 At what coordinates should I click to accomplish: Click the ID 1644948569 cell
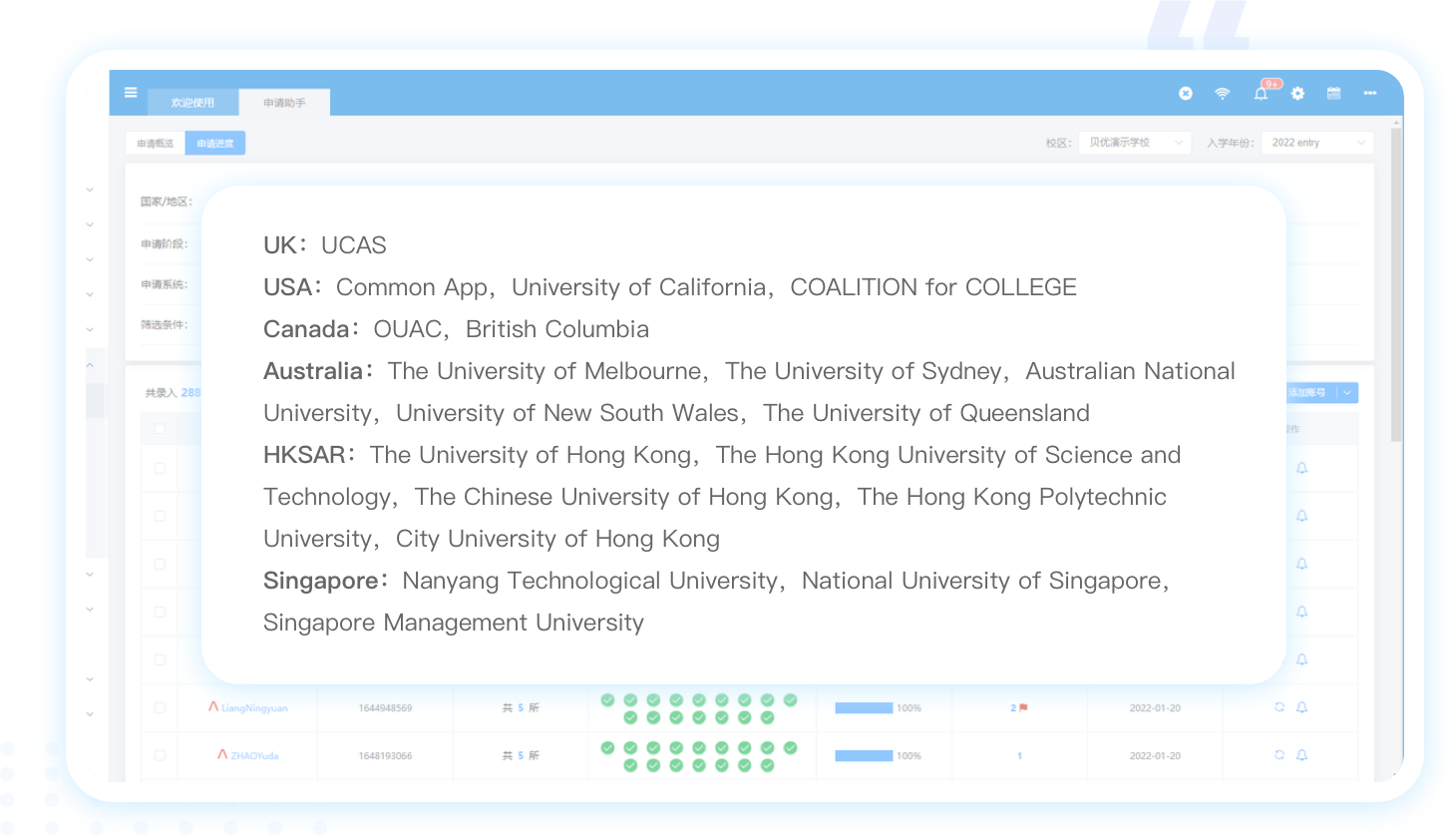pyautogui.click(x=385, y=708)
